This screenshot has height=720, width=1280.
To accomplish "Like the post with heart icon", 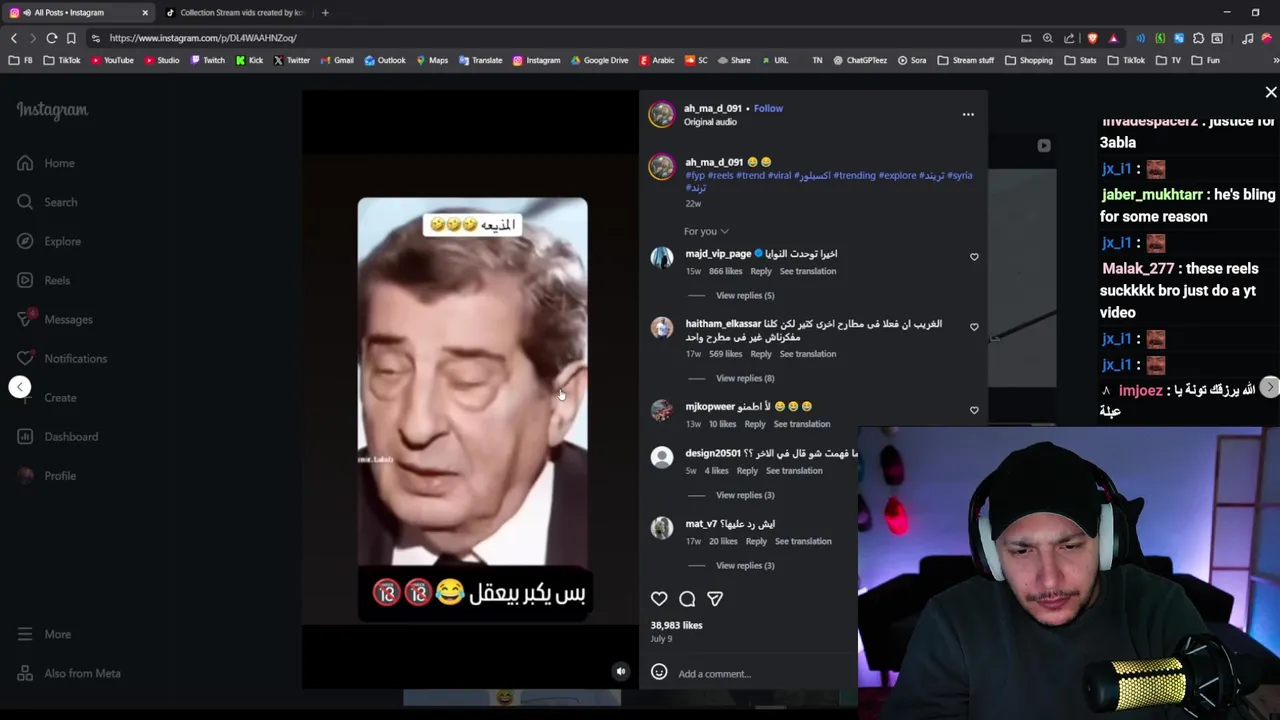I will (659, 598).
